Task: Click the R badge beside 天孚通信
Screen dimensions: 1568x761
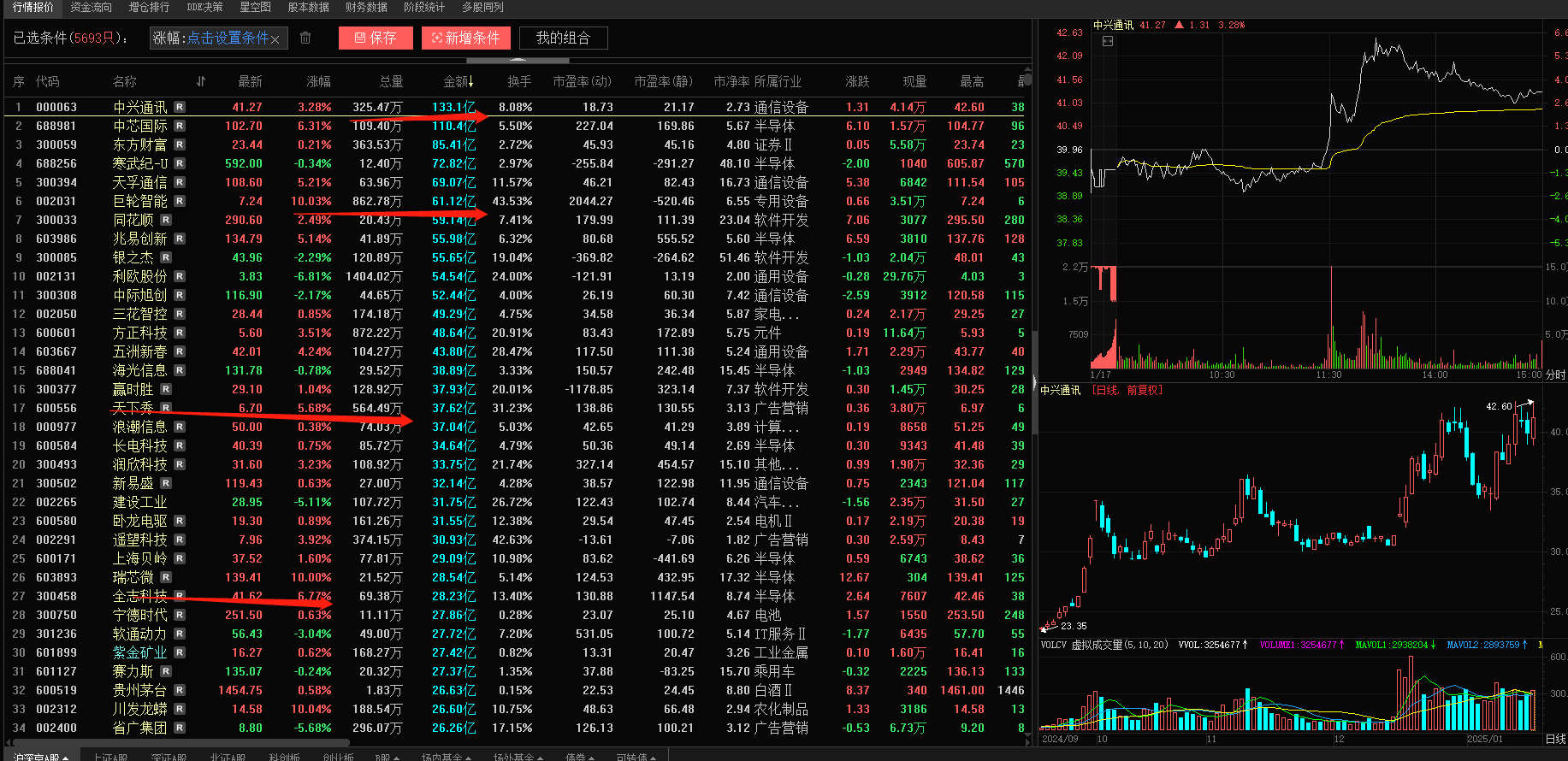Action: [180, 182]
